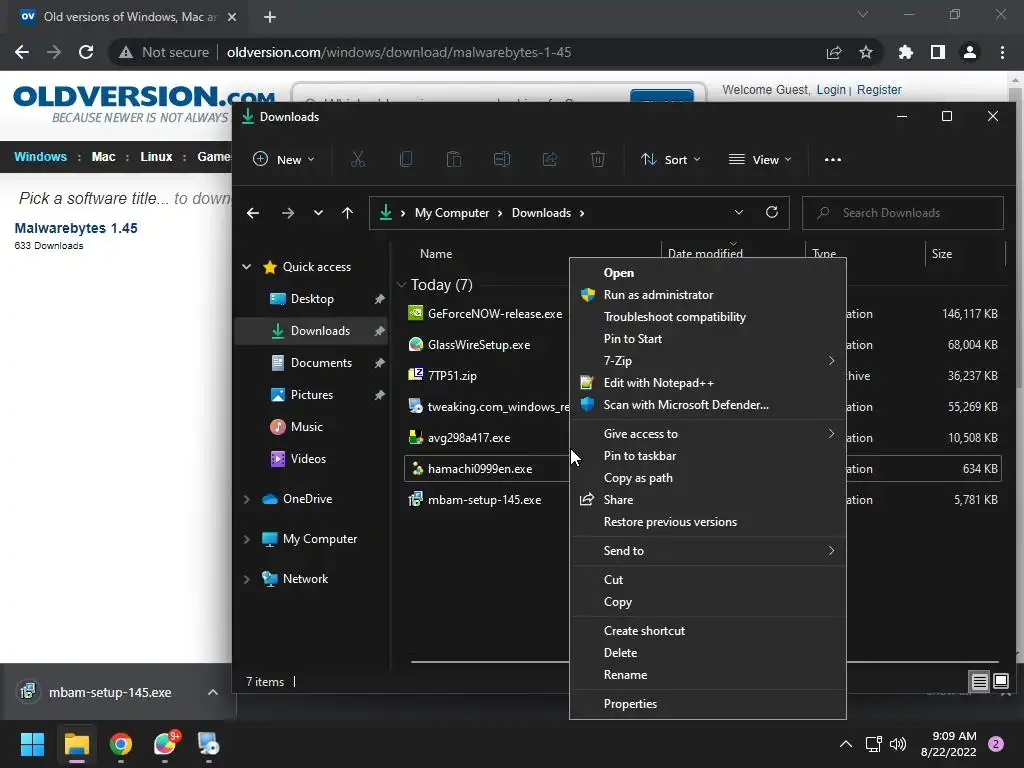Go forward in File Explorer
Viewport: 1024px width, 768px height.
[287, 213]
